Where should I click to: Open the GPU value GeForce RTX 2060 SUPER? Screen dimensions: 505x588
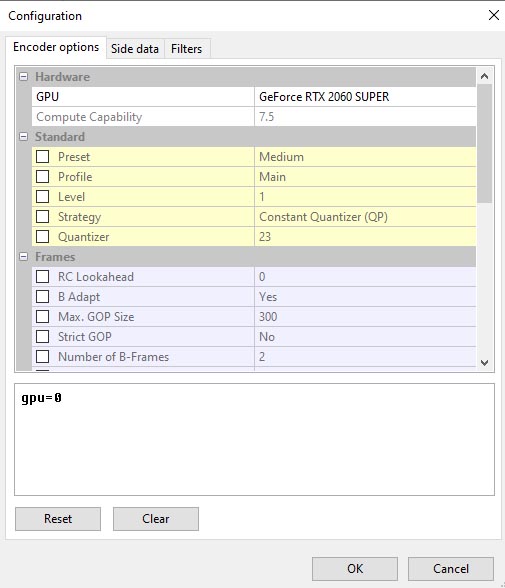click(365, 97)
